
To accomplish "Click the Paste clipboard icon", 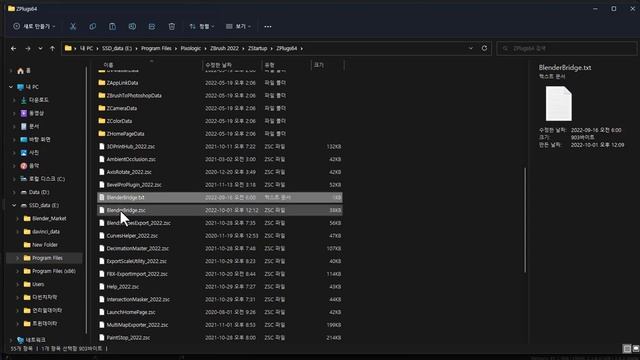I will click(112, 27).
